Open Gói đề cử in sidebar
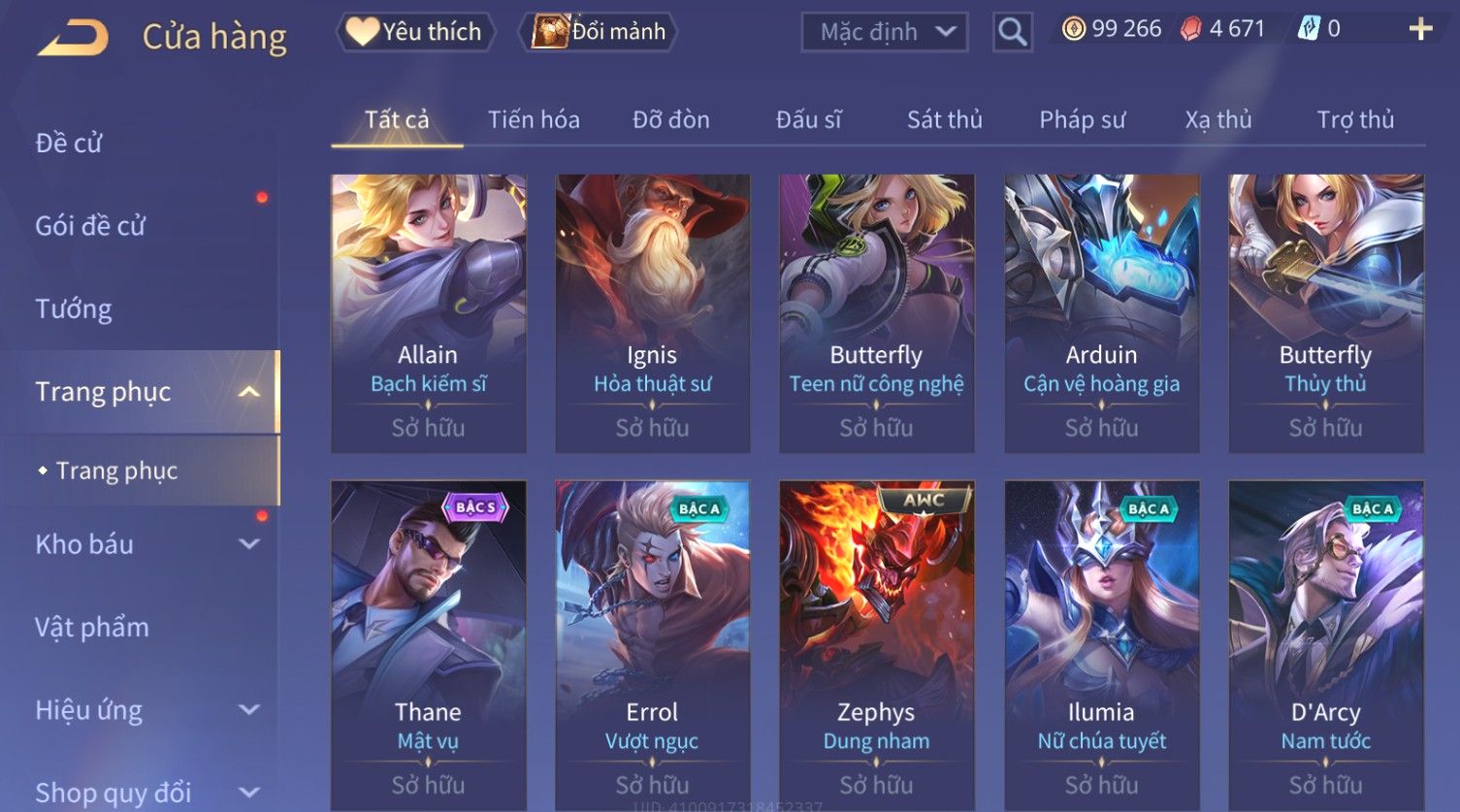Viewport: 1460px width, 812px height. pos(90,226)
